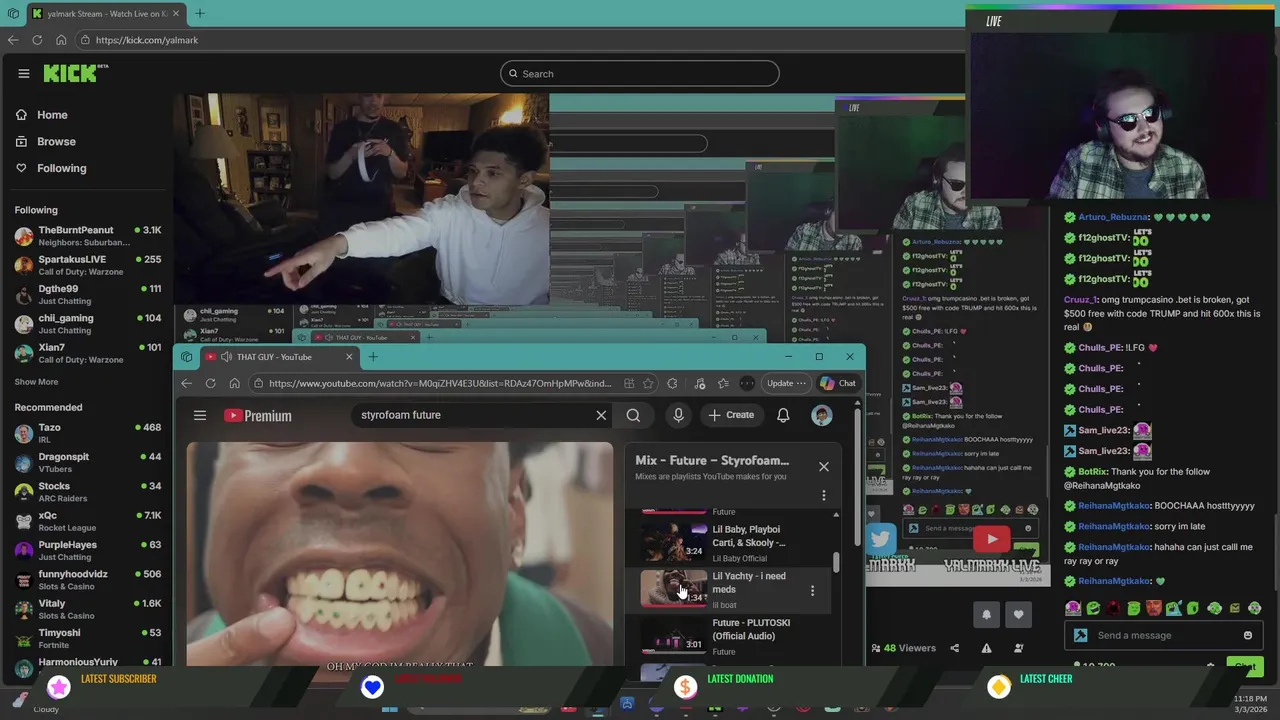Expand Show more under Following
This screenshot has height=720, width=1280.
[36, 382]
